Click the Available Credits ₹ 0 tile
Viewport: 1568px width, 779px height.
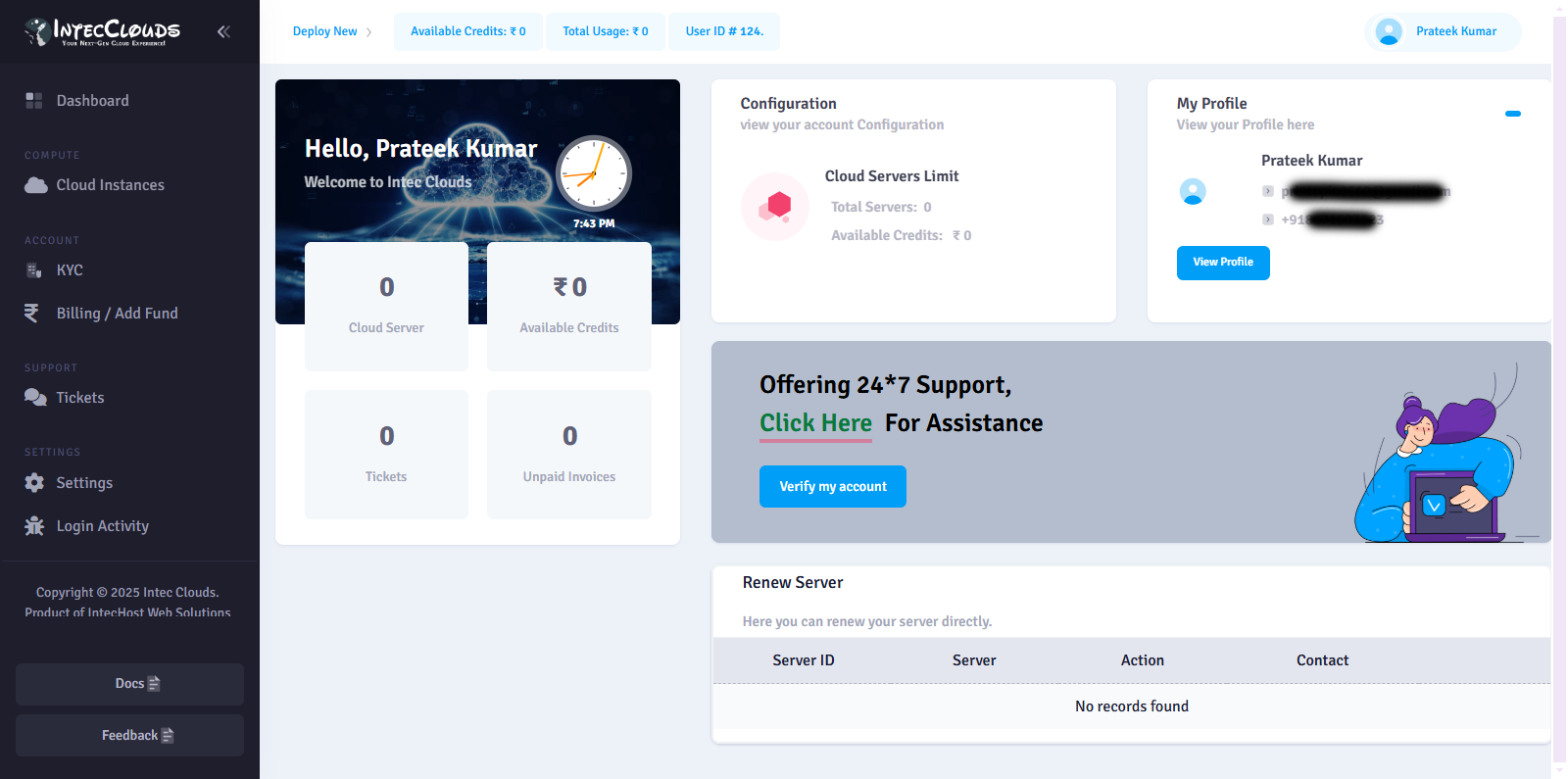coord(569,307)
